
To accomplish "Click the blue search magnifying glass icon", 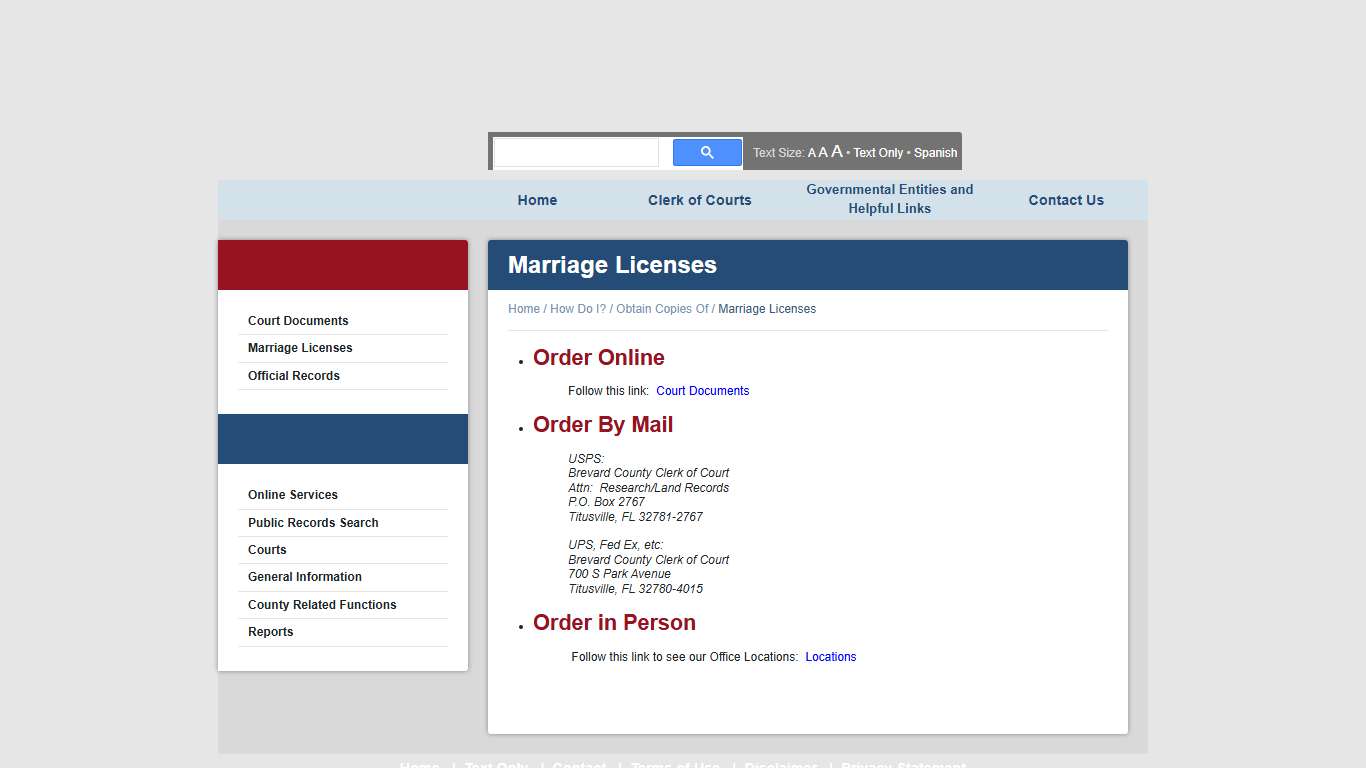I will [x=706, y=151].
